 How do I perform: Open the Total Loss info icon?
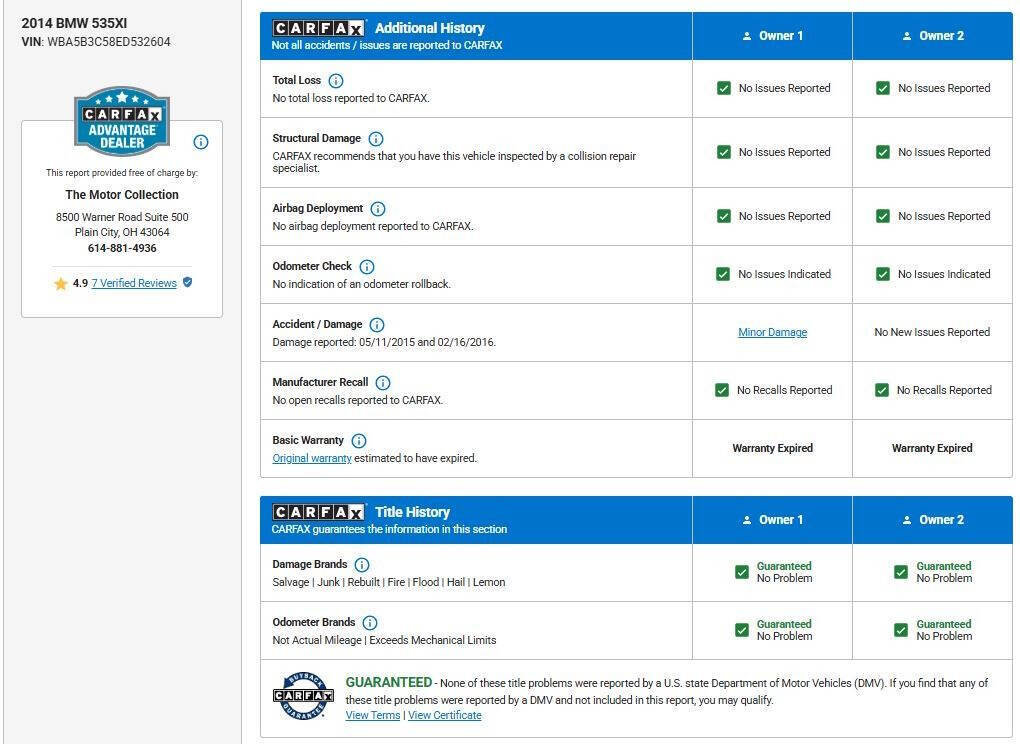[x=336, y=81]
